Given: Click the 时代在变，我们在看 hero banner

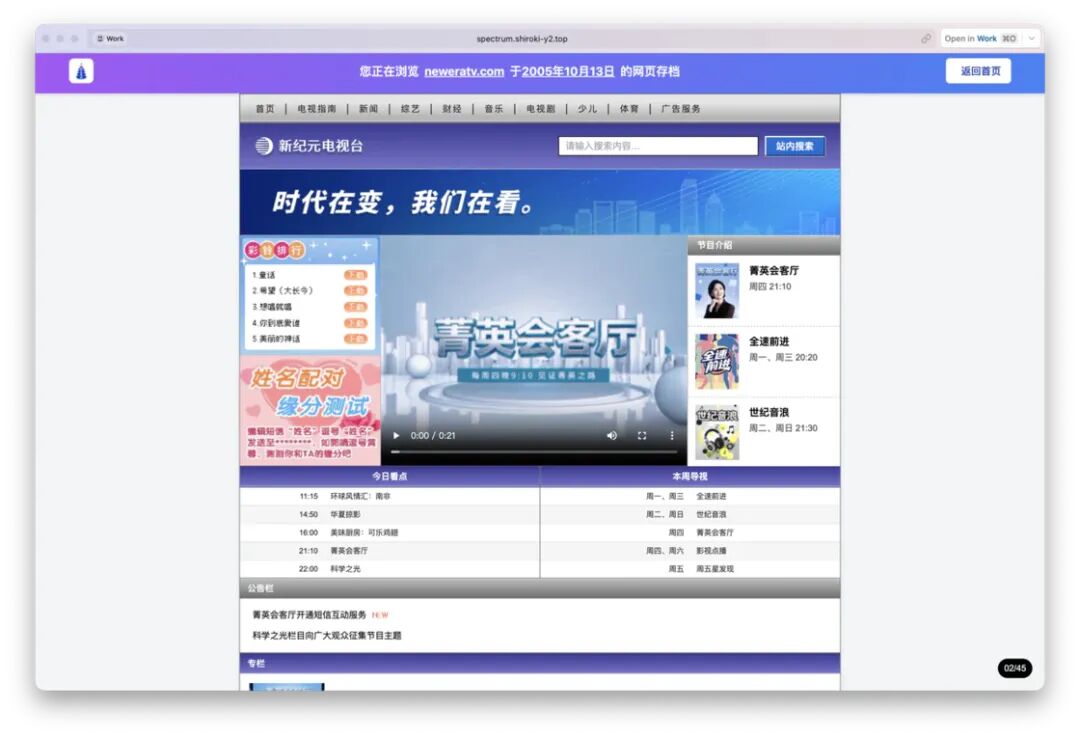Looking at the screenshot, I should click(540, 202).
